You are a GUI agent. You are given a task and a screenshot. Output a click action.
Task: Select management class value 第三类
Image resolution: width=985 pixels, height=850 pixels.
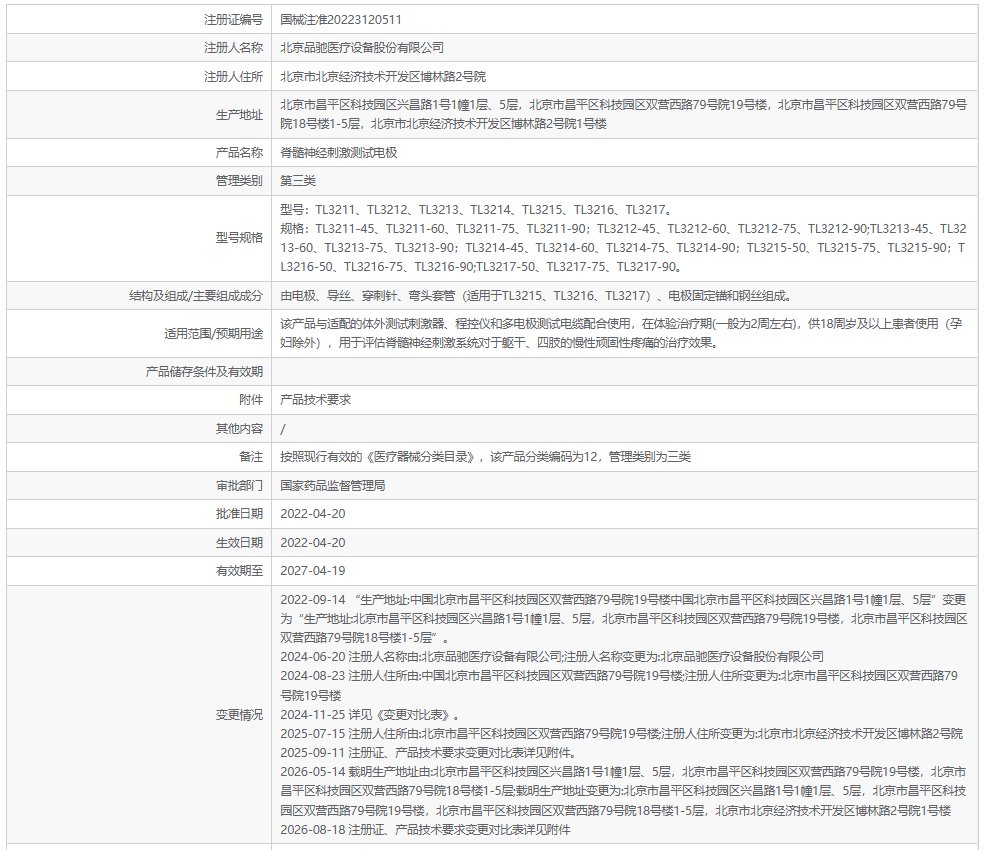pyautogui.click(x=298, y=181)
